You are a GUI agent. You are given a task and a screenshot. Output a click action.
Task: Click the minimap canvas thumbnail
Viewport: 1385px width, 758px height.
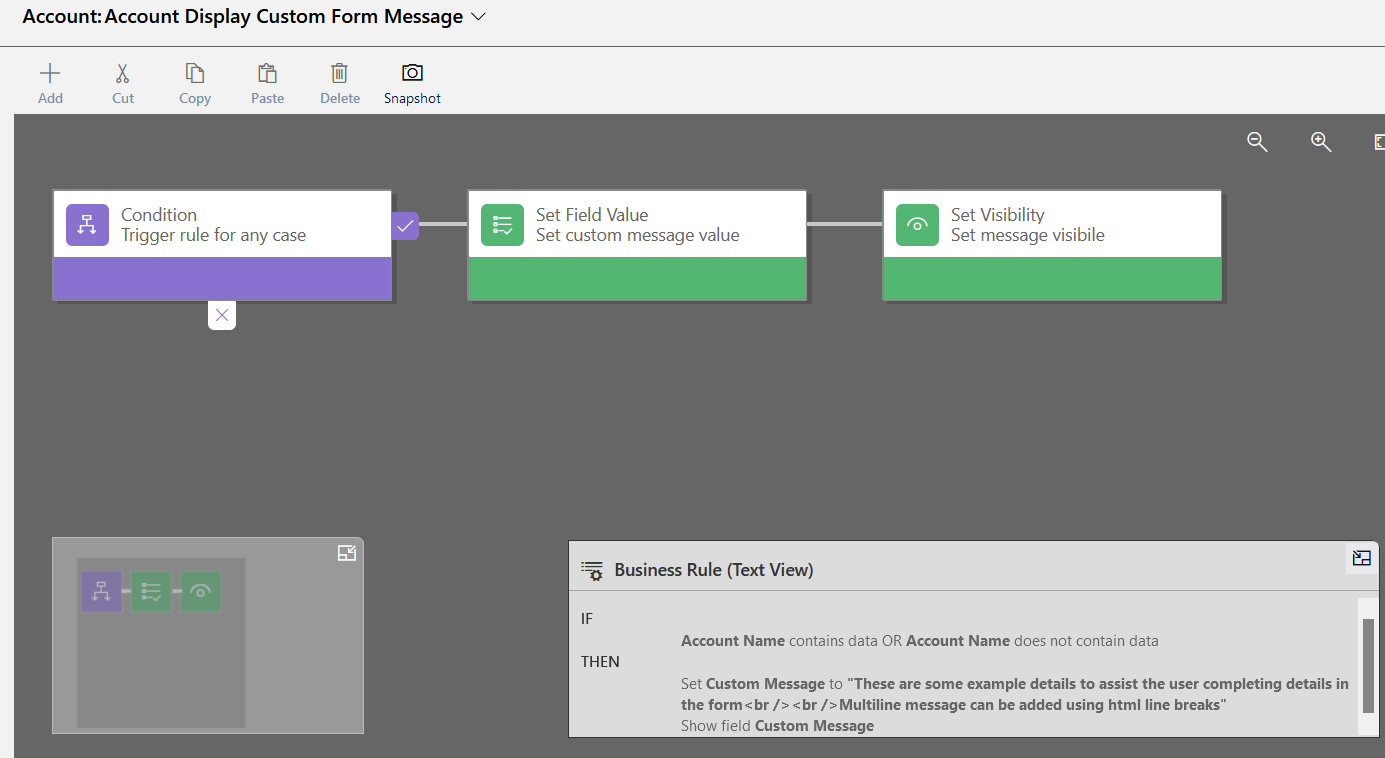pyautogui.click(x=161, y=642)
